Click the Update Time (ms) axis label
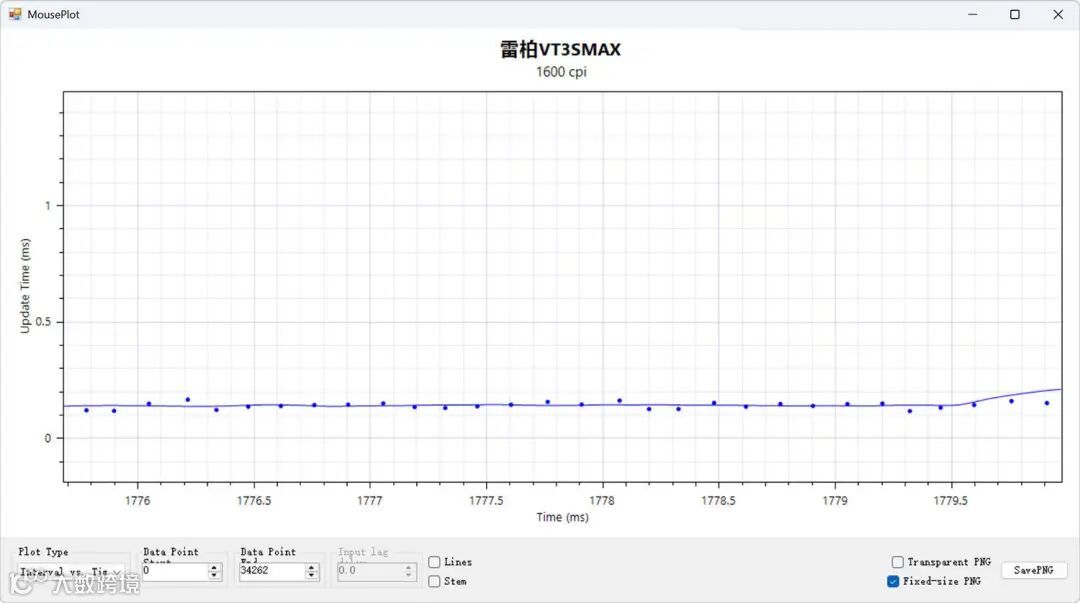 [x=25, y=286]
